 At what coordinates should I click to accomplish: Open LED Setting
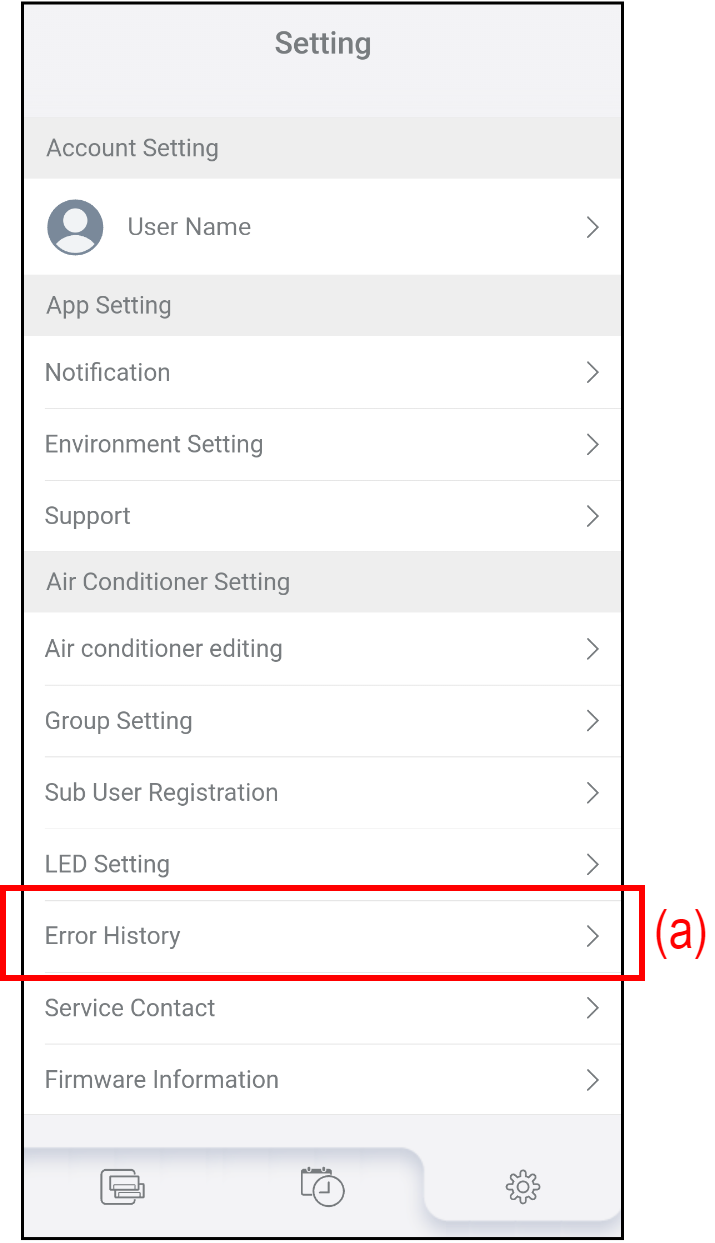click(107, 865)
